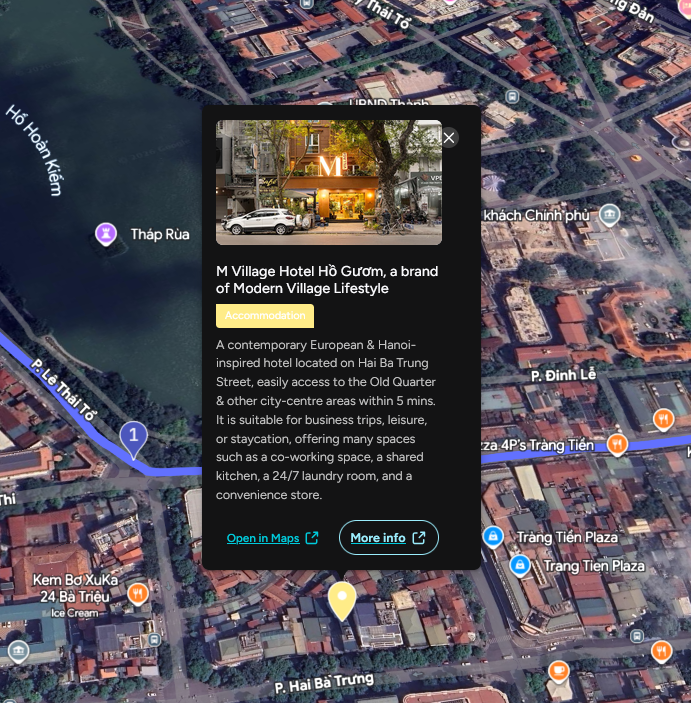Click the Tràng Tiền Plaza label
691x703 pixels.
(x=567, y=537)
